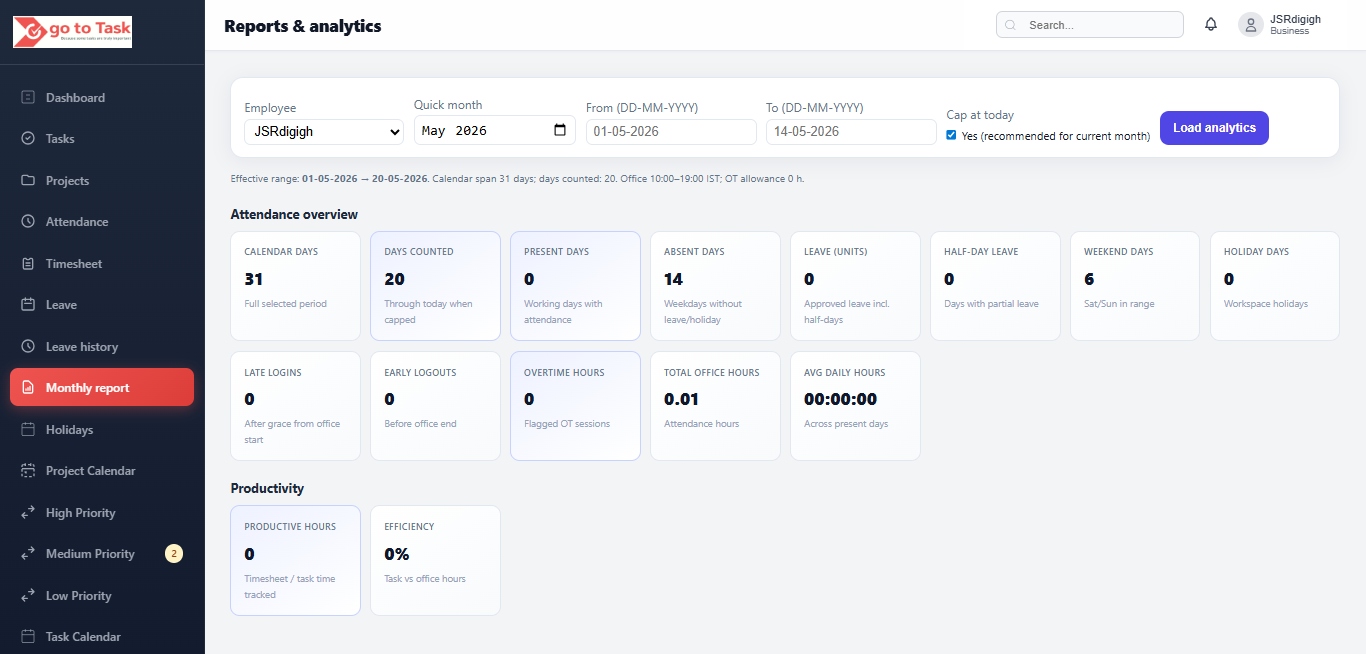1366x654 pixels.
Task: Click the To date field
Action: pyautogui.click(x=851, y=131)
